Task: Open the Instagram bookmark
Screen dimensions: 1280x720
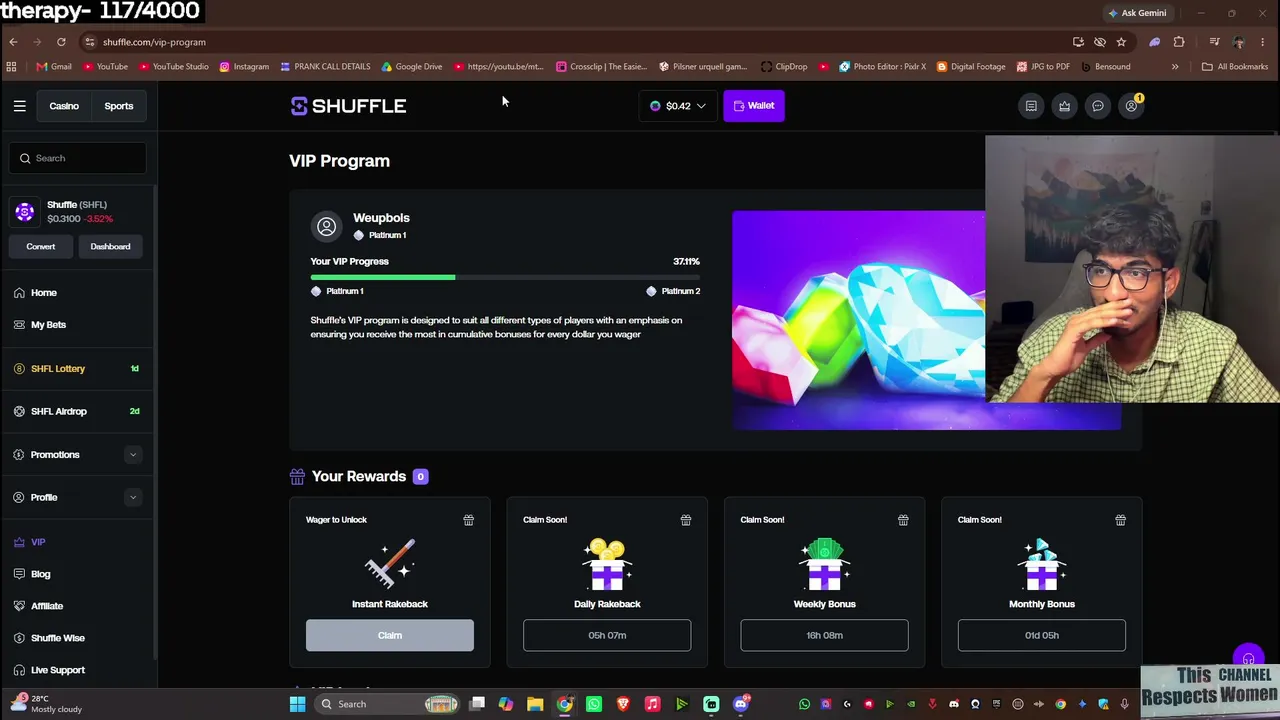Action: click(x=244, y=67)
